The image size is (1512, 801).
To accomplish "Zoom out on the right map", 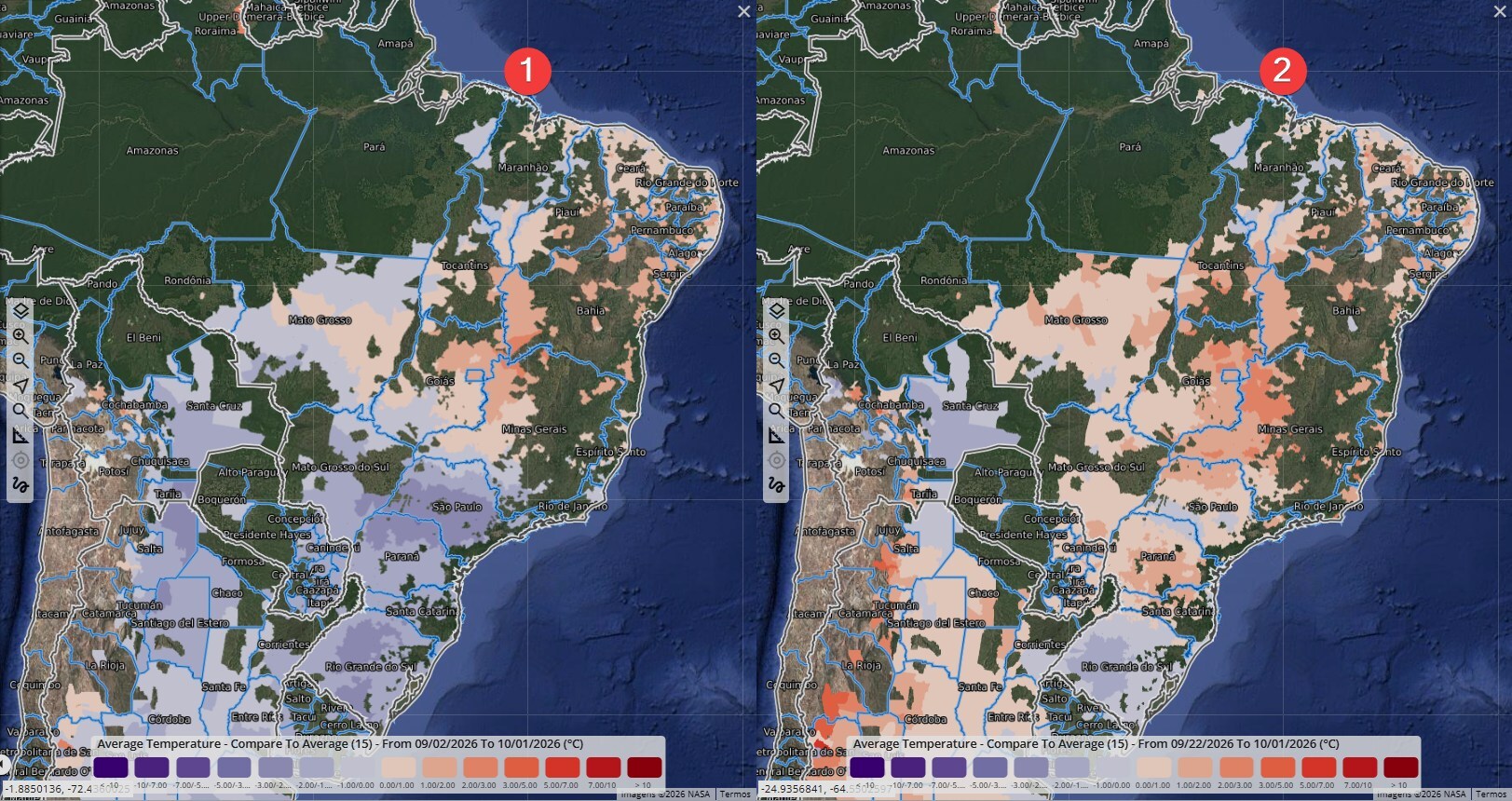I will tap(776, 360).
